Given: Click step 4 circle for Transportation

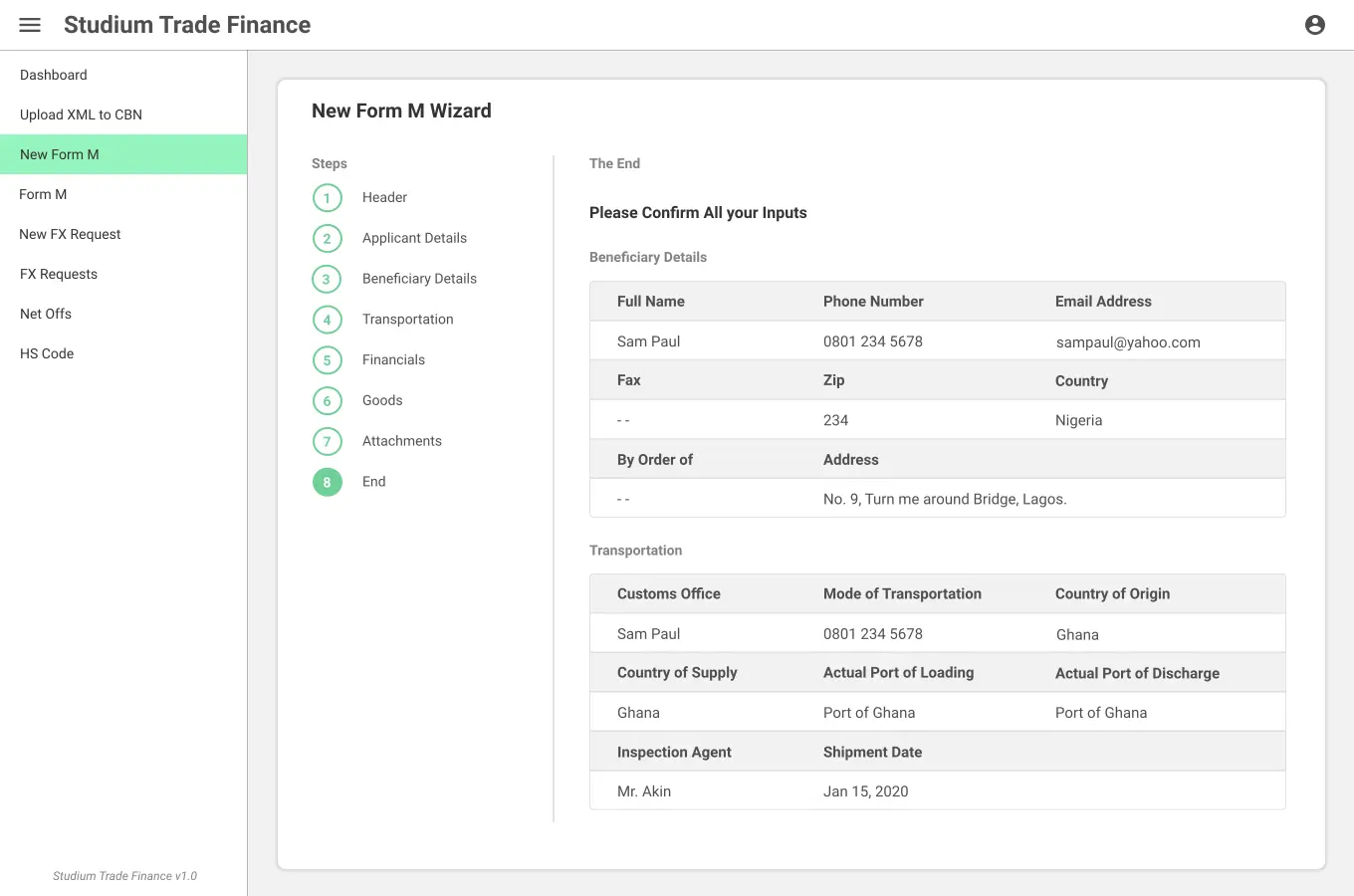Looking at the screenshot, I should point(327,320).
